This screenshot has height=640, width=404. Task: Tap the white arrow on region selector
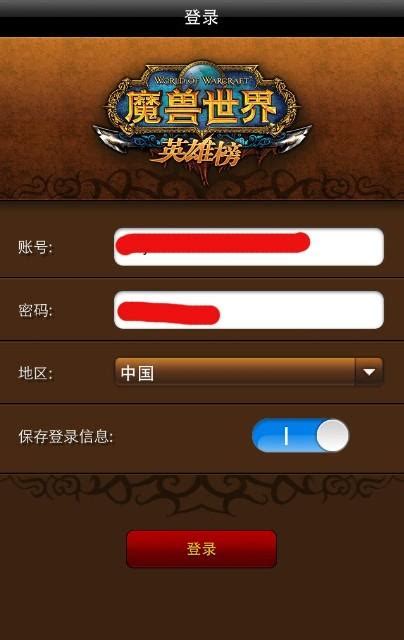pyautogui.click(x=369, y=372)
